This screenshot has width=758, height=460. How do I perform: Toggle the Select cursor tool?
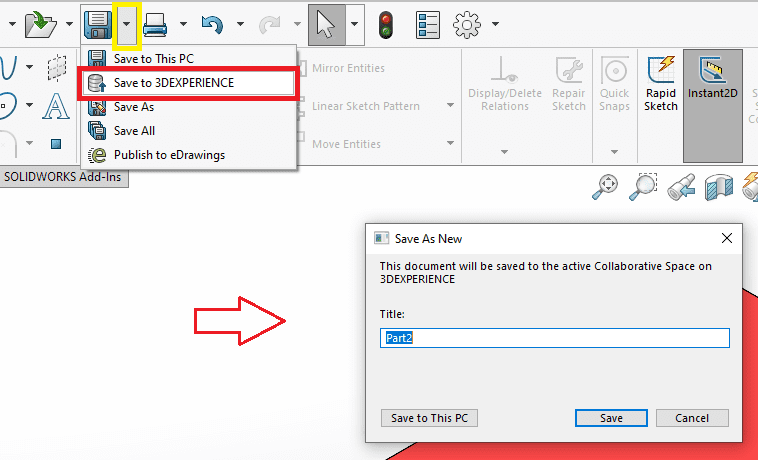point(327,25)
